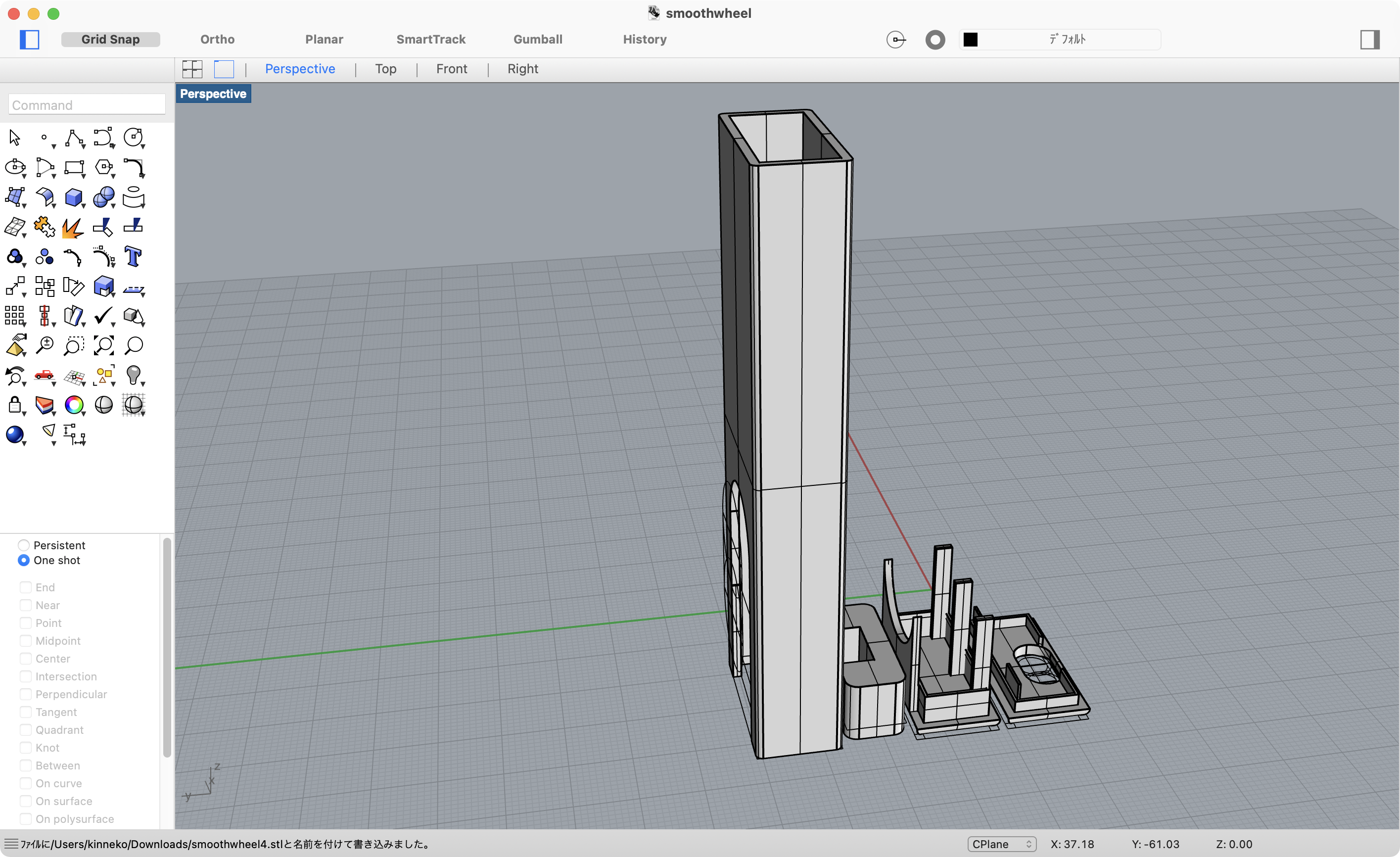Screen dimensions: 1400x857
Task: Click the circle record icon in toolbar
Action: pos(935,39)
